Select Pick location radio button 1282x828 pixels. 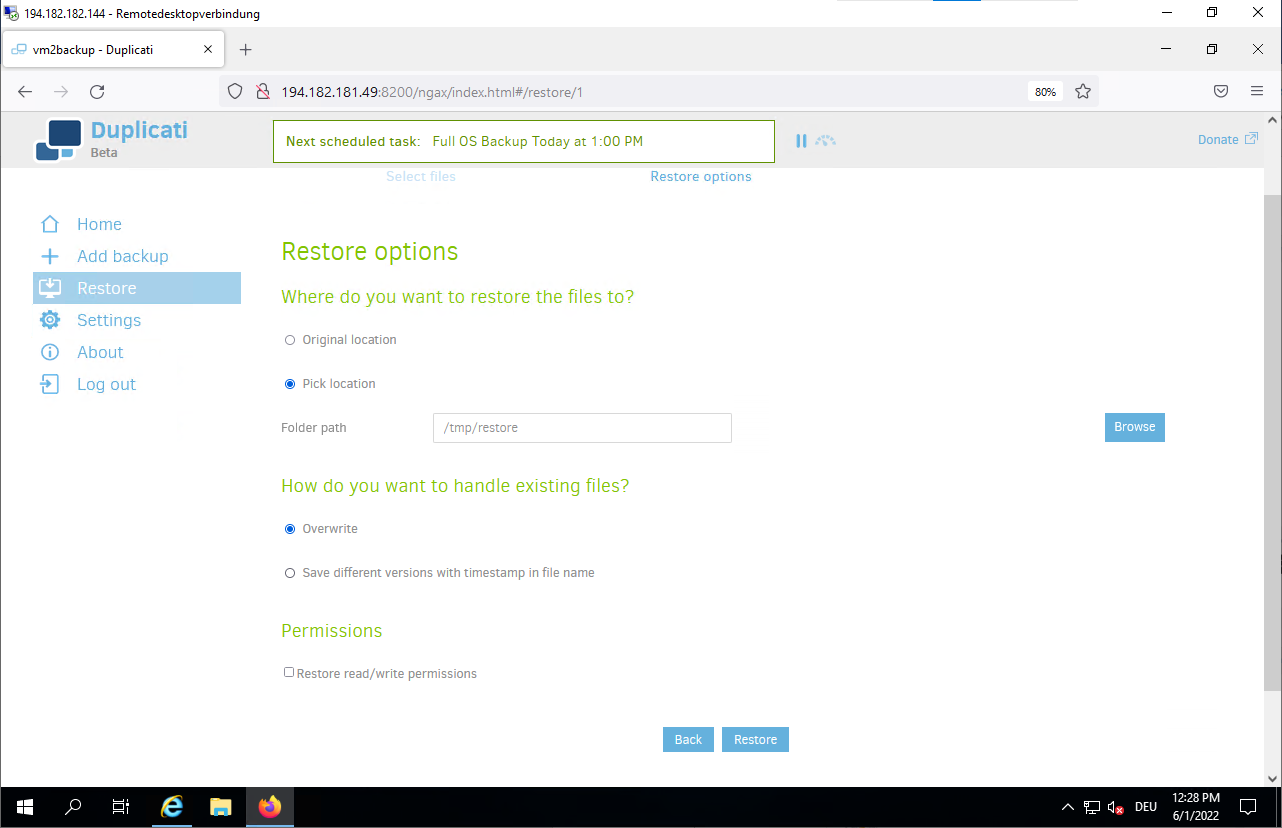[x=290, y=384]
